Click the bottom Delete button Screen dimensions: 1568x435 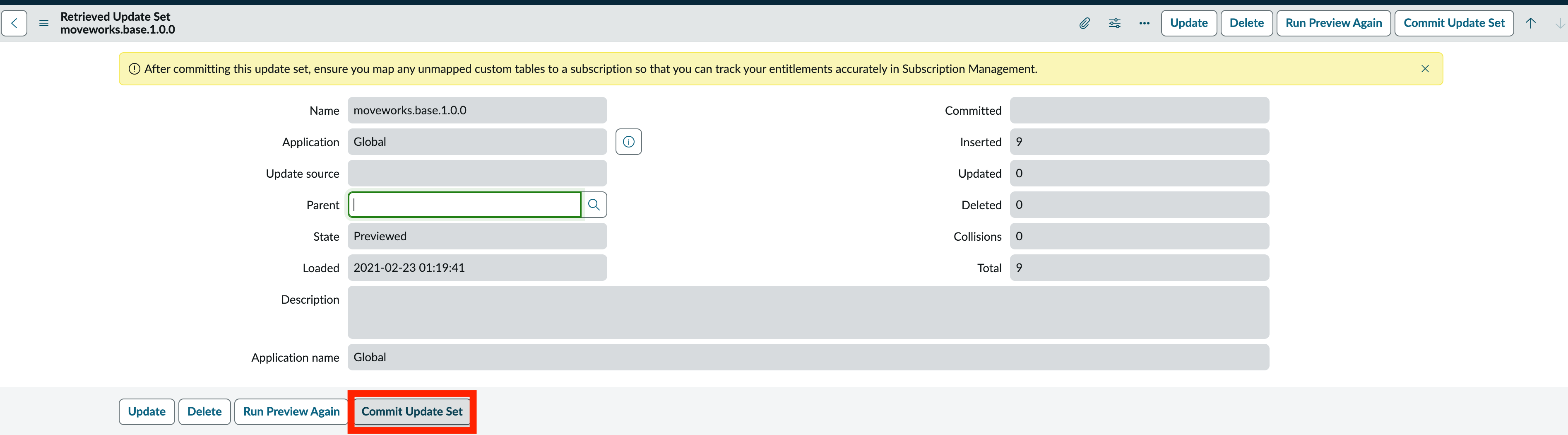pyautogui.click(x=204, y=412)
